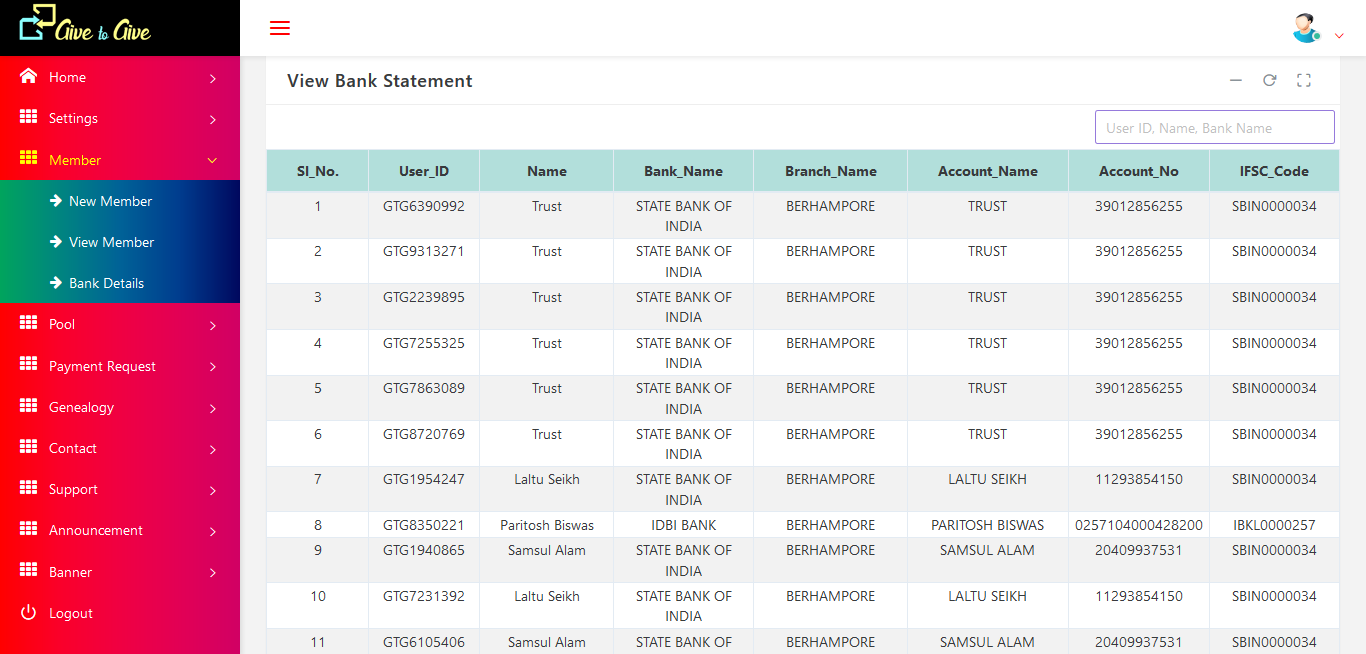Image resolution: width=1366 pixels, height=654 pixels.
Task: Expand the Pool menu chevron
Action: [x=213, y=325]
